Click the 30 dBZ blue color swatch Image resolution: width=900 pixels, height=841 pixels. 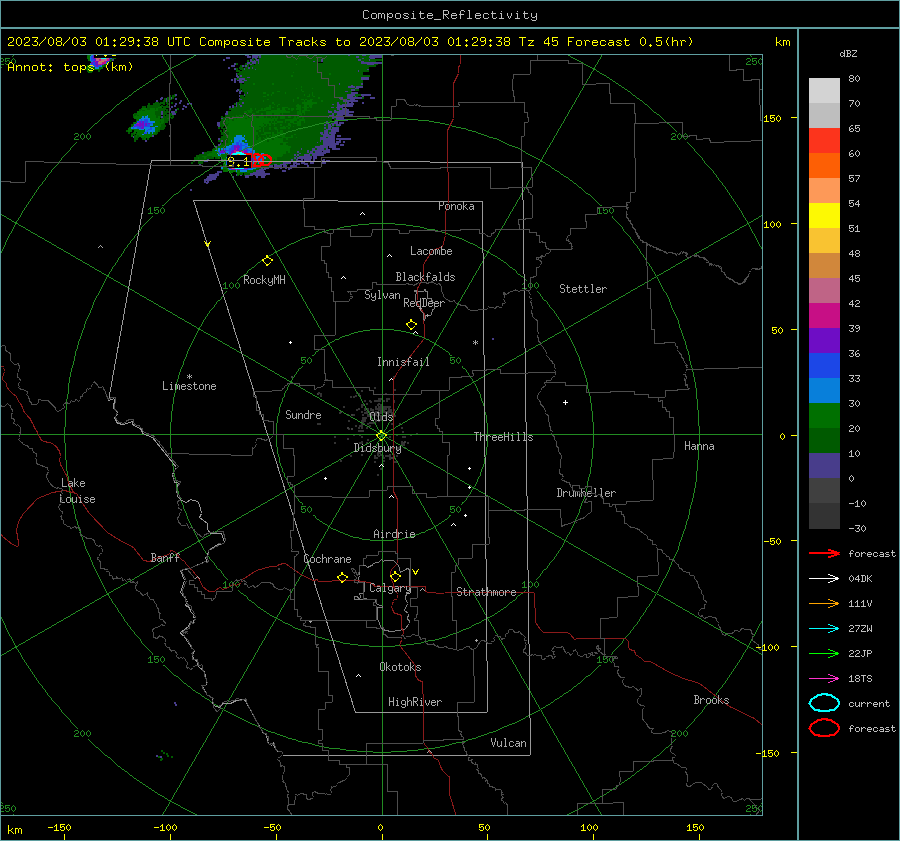[x=824, y=390]
